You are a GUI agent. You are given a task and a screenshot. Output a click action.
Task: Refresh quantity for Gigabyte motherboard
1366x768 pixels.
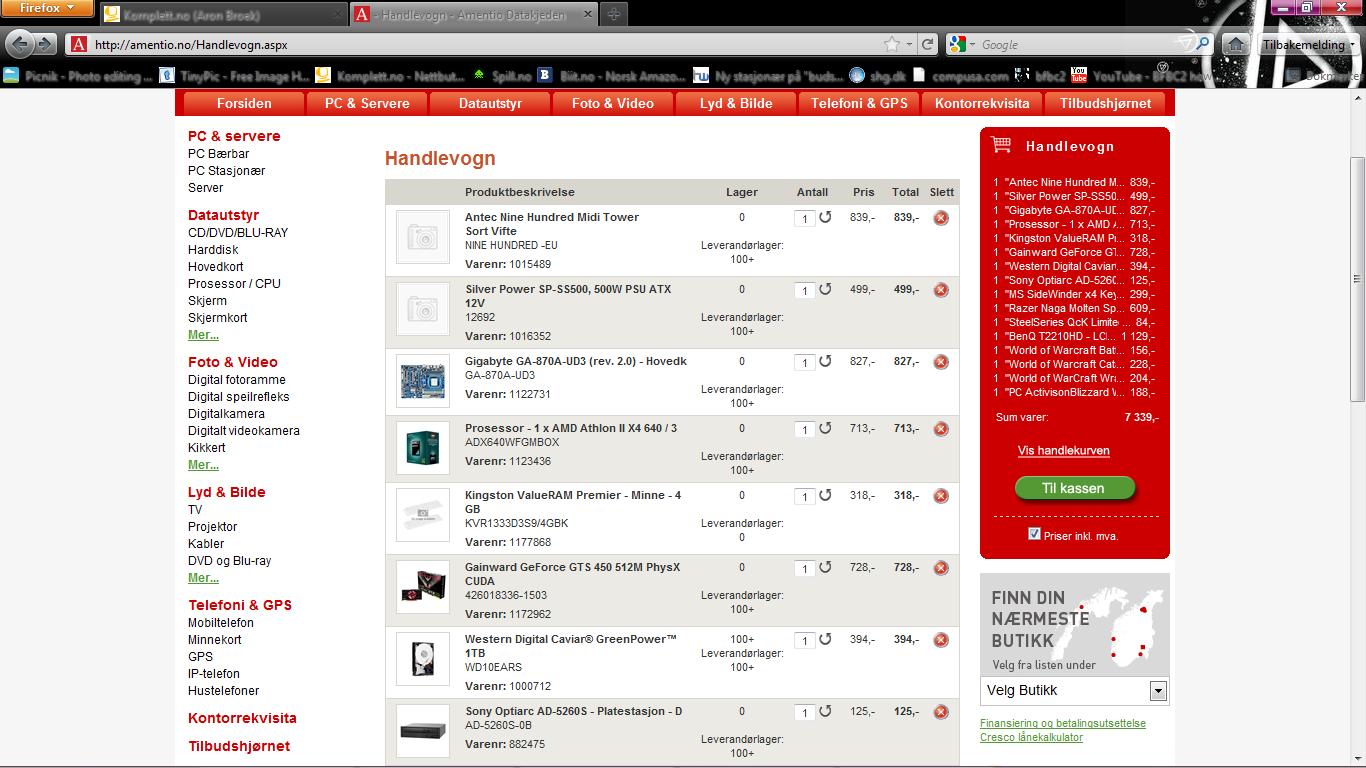pos(825,361)
